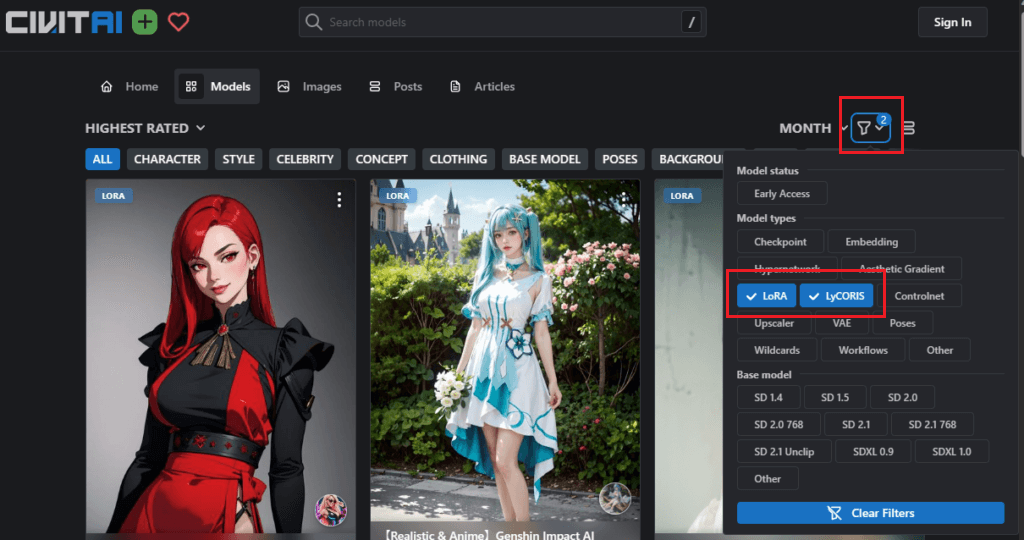The width and height of the screenshot is (1024, 540).
Task: Expand the Month period dropdown
Action: pos(814,128)
